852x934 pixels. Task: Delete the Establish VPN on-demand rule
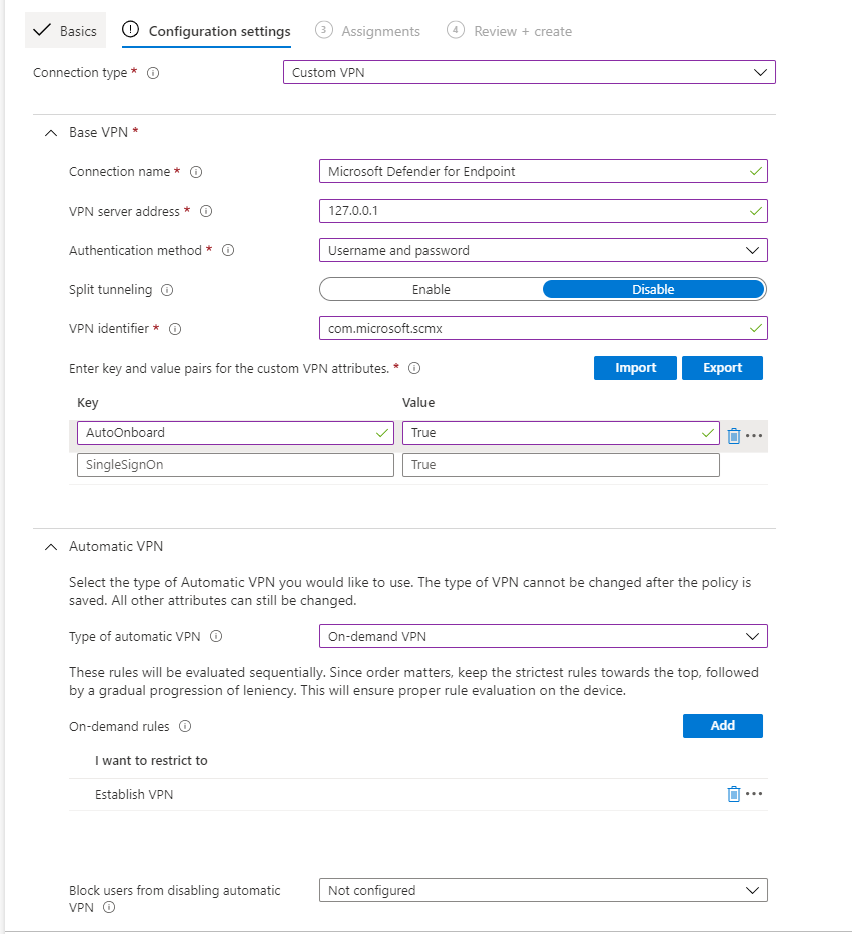[x=733, y=794]
